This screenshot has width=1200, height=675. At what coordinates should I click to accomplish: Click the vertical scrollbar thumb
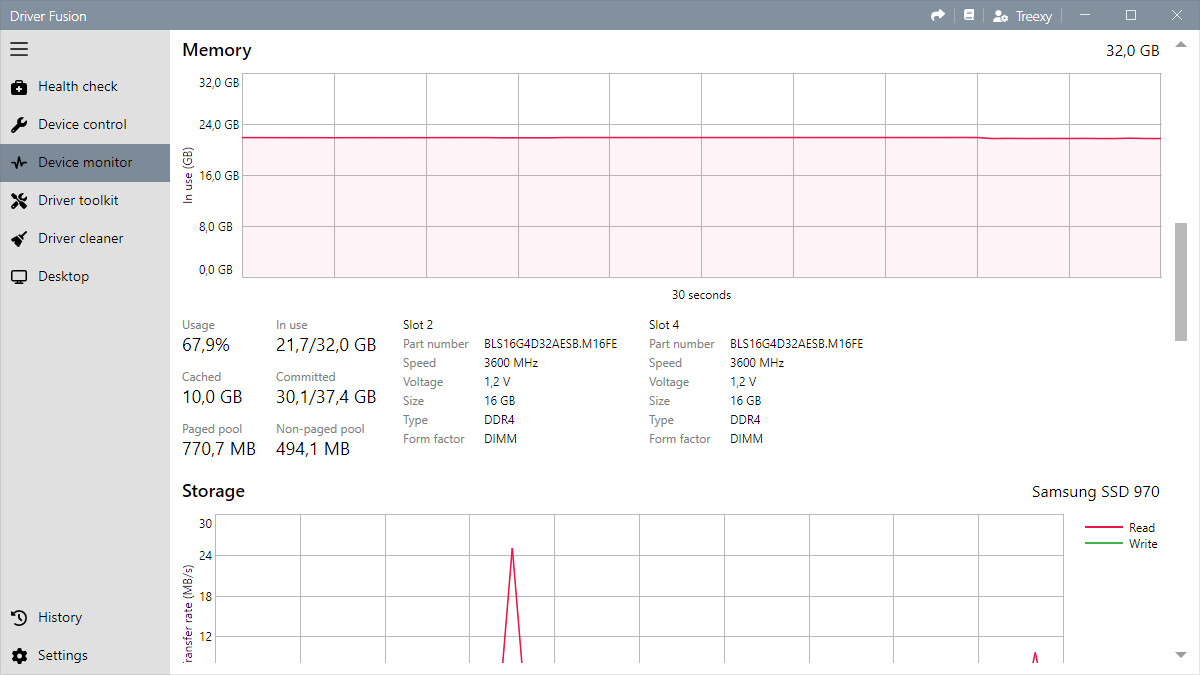coord(1181,281)
